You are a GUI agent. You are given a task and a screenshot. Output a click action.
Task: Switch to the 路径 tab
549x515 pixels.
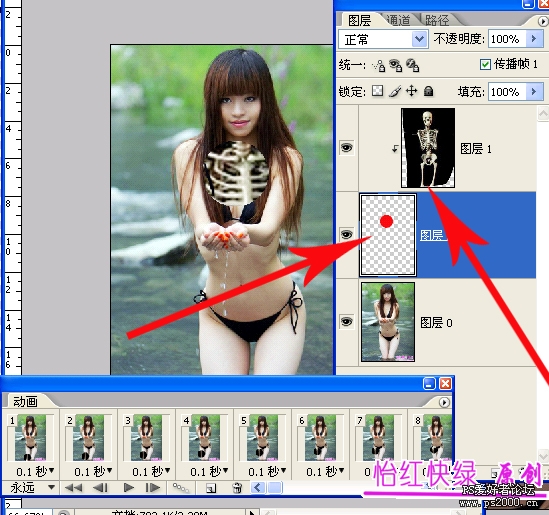click(x=437, y=20)
